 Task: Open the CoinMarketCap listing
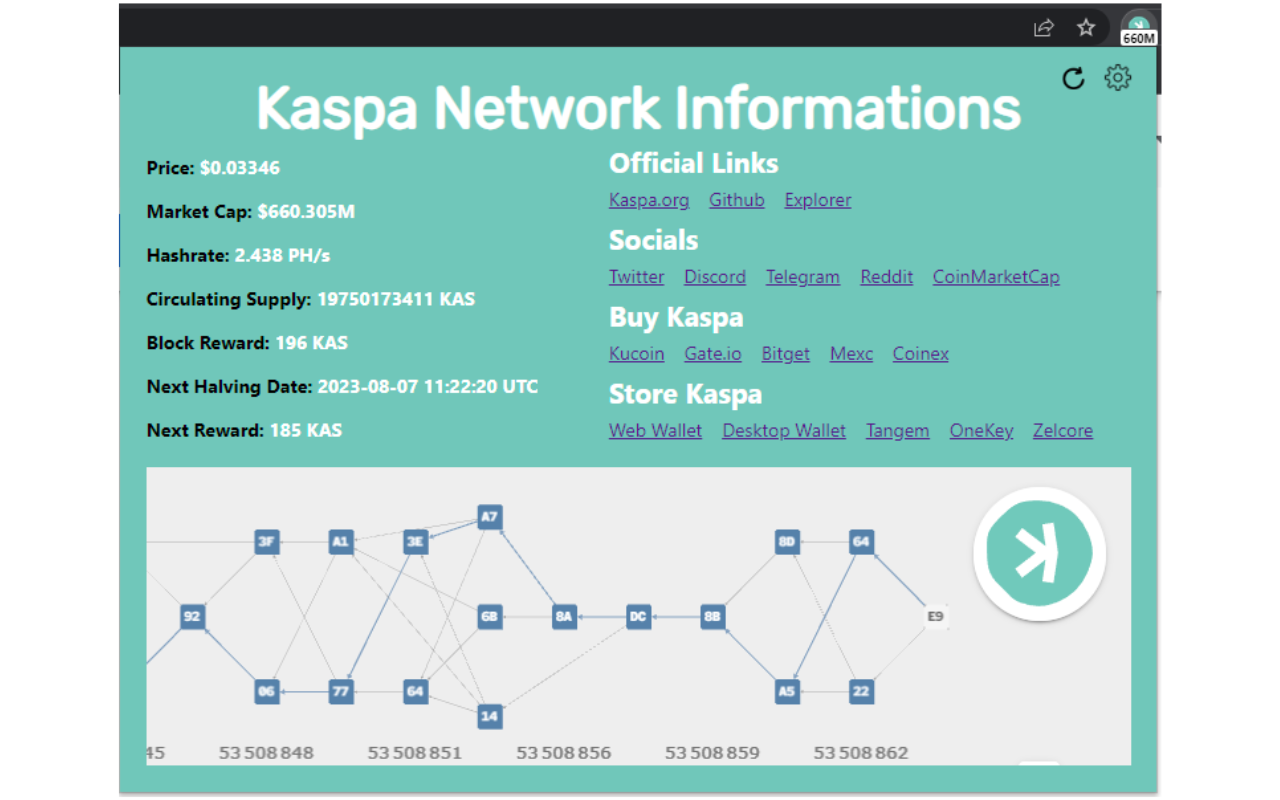[995, 277]
